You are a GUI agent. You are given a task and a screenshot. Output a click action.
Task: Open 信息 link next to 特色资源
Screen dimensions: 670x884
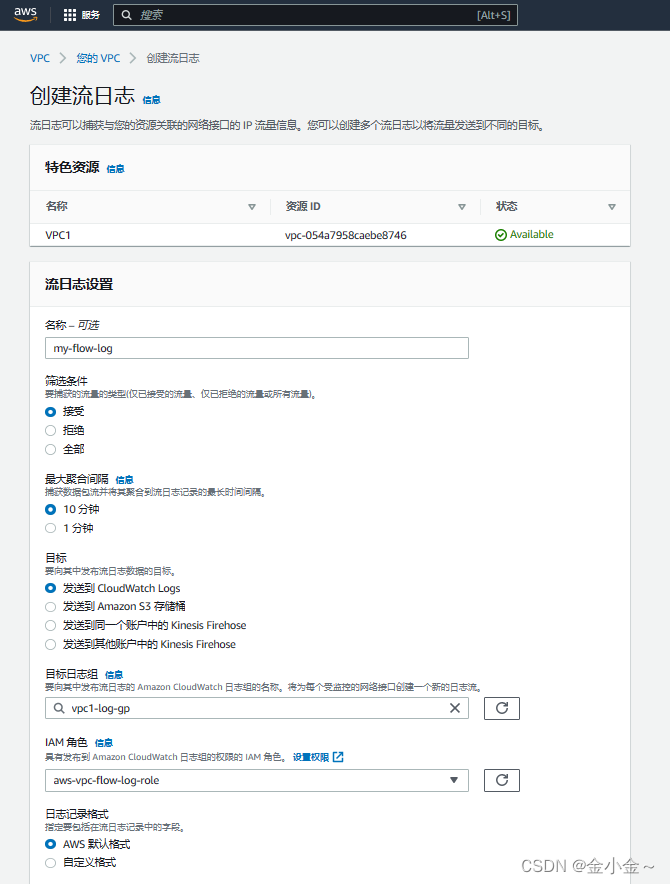tap(115, 169)
